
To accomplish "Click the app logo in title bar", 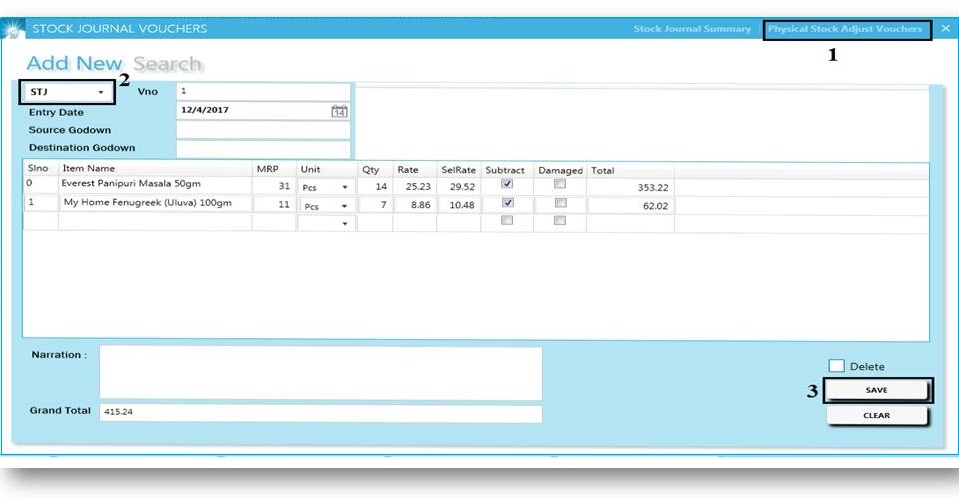I will pyautogui.click(x=12, y=29).
